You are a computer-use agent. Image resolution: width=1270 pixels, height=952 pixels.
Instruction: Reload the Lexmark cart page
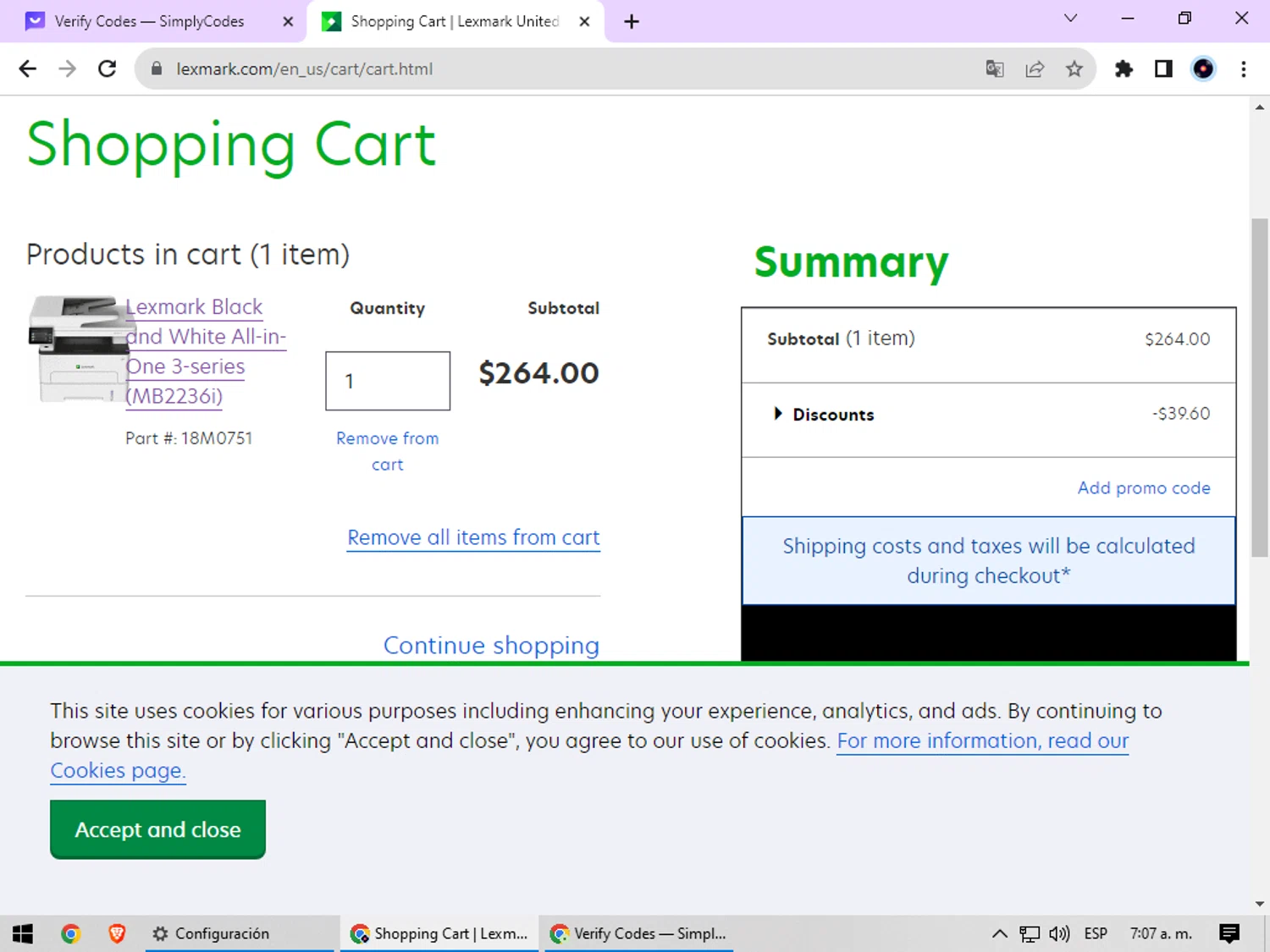107,69
